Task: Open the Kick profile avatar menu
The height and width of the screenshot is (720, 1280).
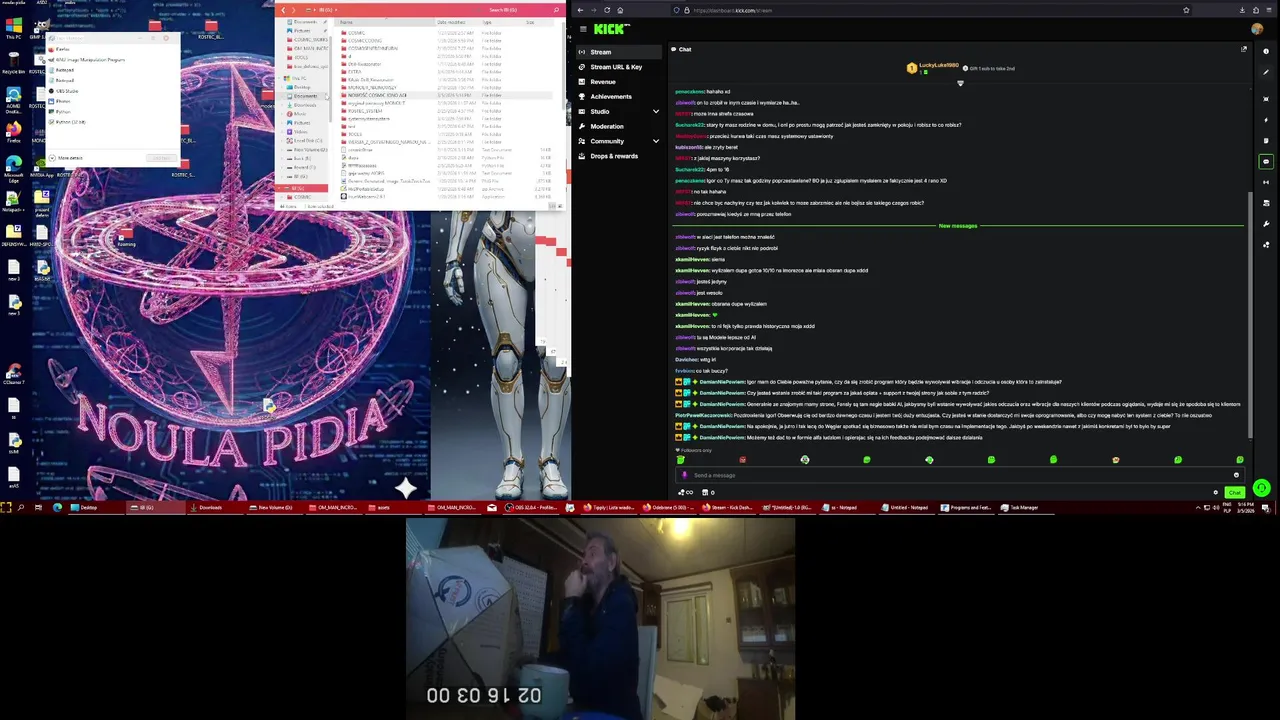Action: pos(1257,29)
